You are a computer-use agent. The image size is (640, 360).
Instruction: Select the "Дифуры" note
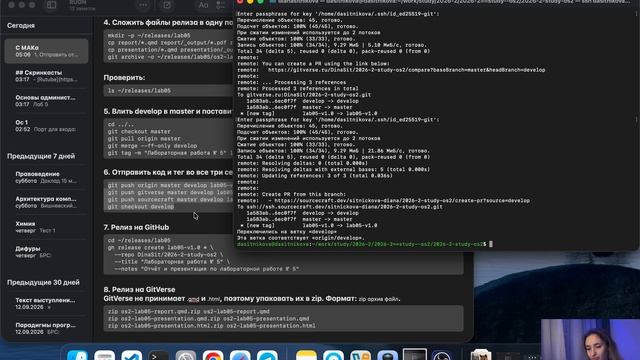click(x=47, y=252)
